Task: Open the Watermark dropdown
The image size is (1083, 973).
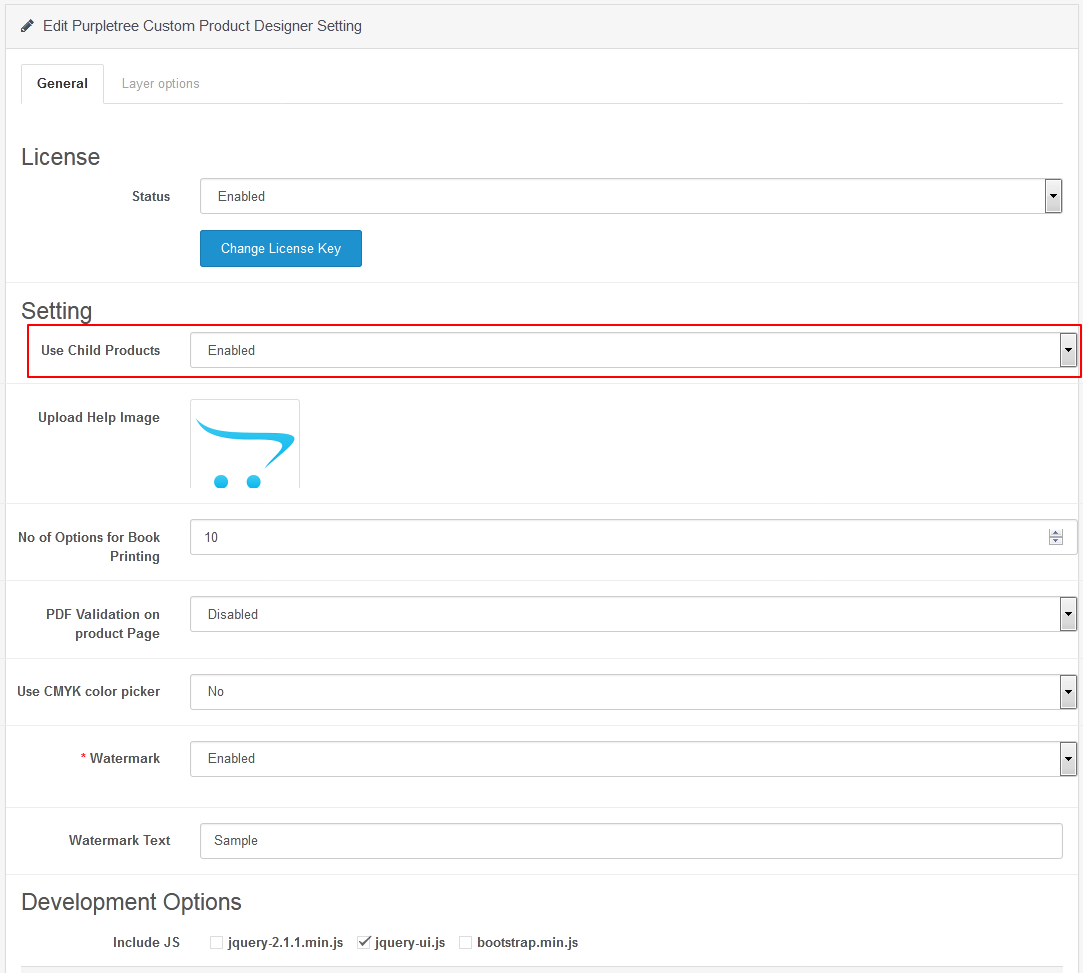Action: click(633, 758)
